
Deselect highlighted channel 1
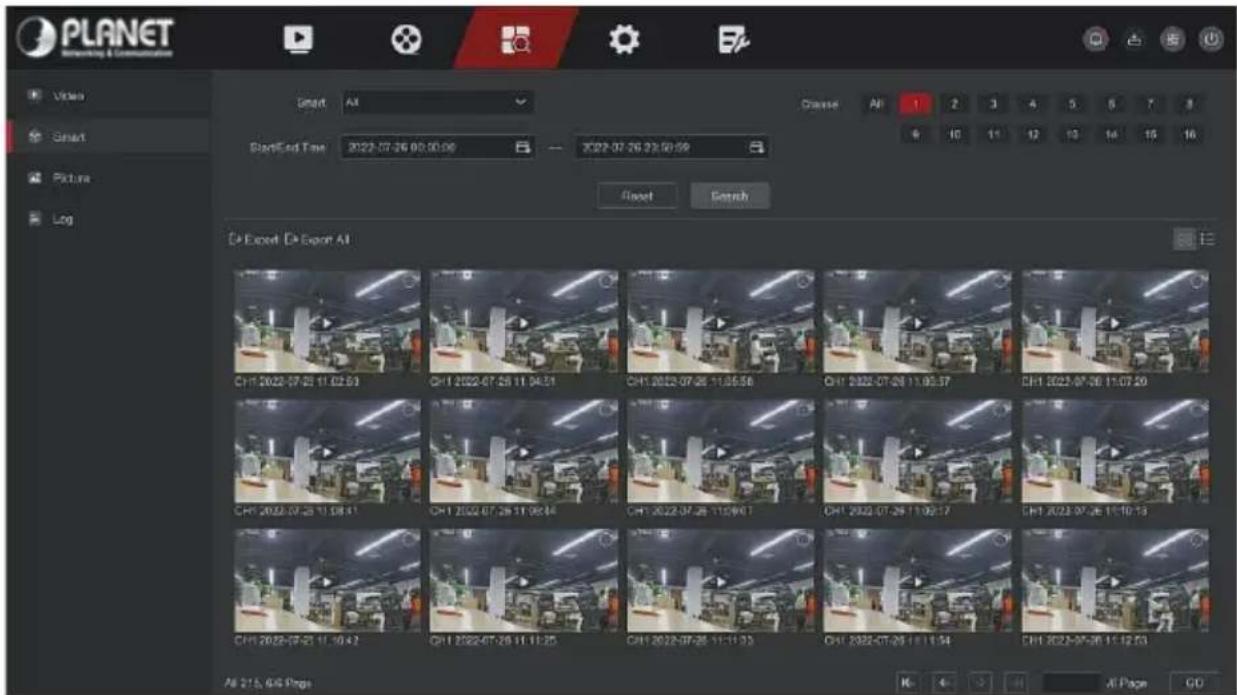point(915,103)
